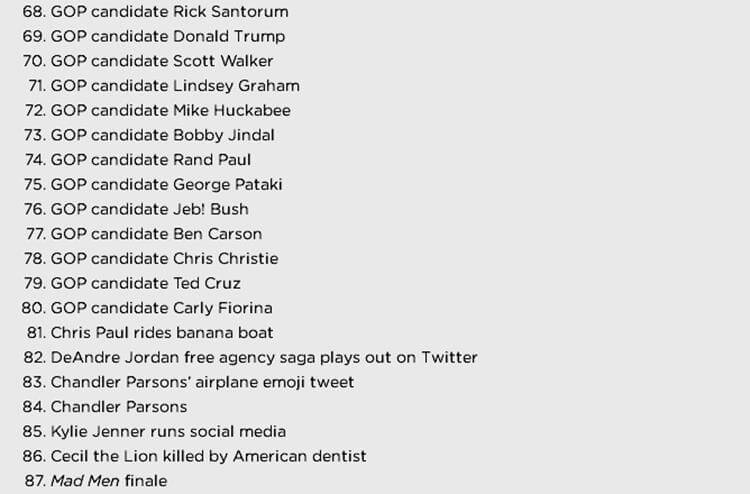
Task: Click on GOP candidate Scott Walker text
Action: click(x=148, y=61)
